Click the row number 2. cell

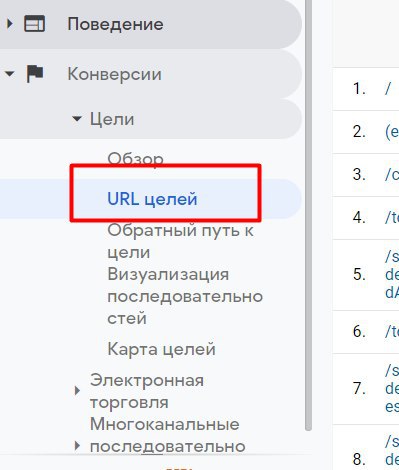point(359,132)
